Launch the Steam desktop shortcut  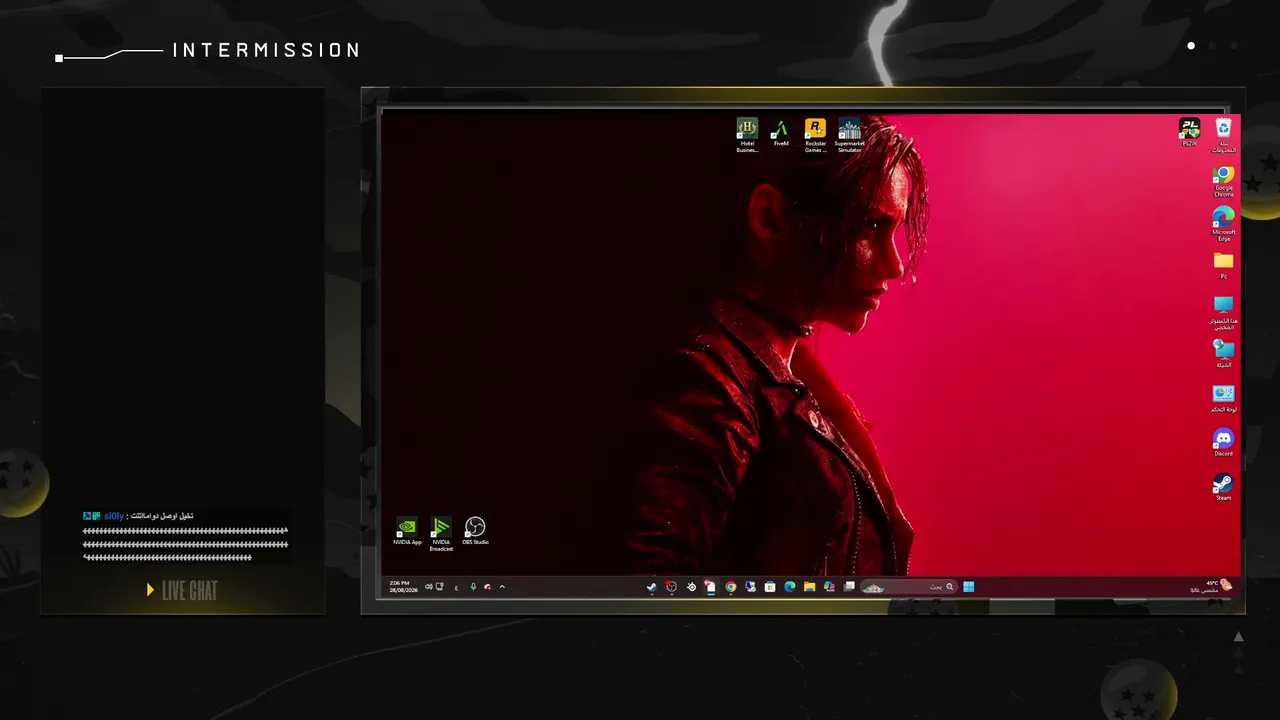coord(1223,486)
